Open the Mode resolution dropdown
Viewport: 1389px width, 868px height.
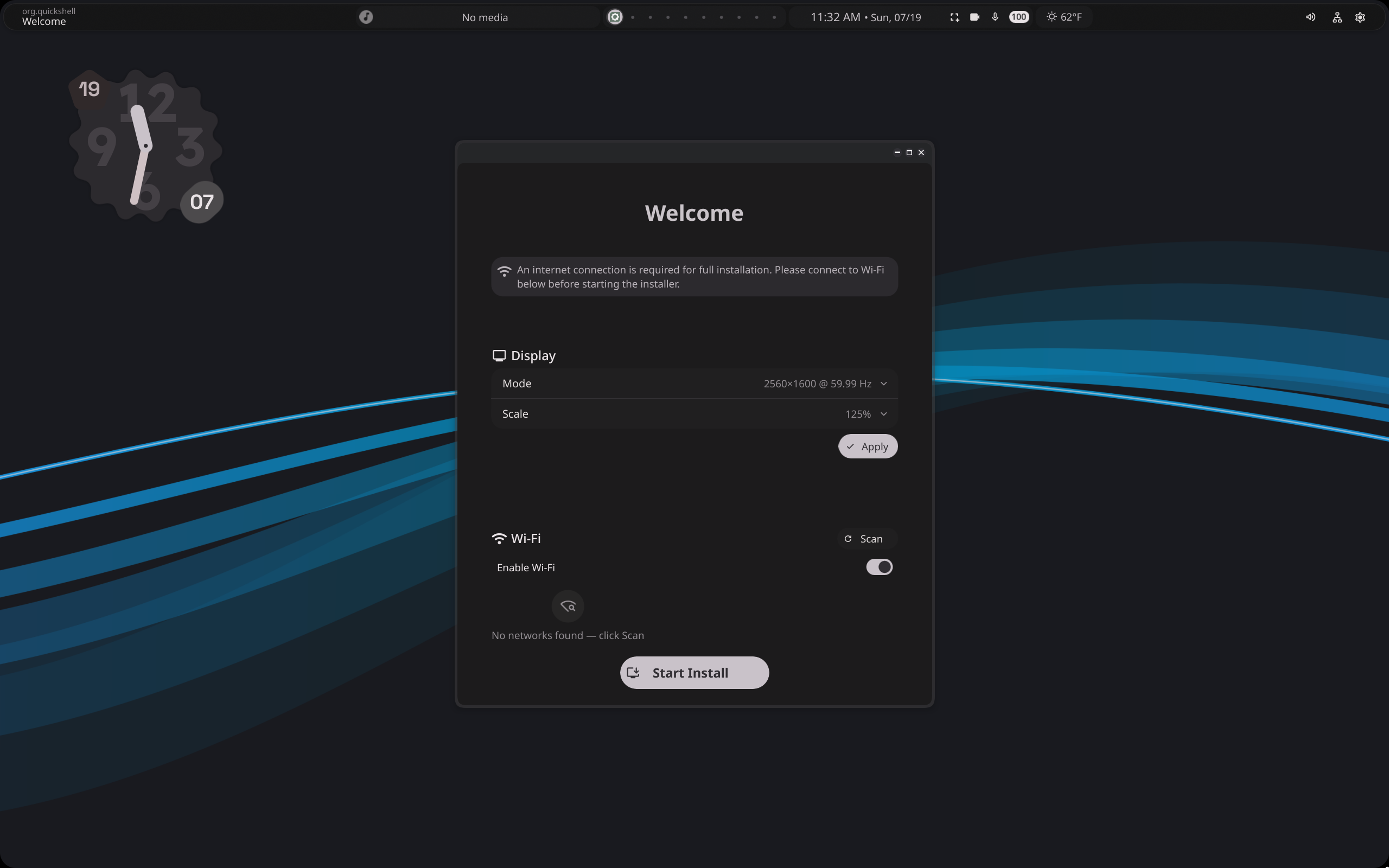click(694, 384)
